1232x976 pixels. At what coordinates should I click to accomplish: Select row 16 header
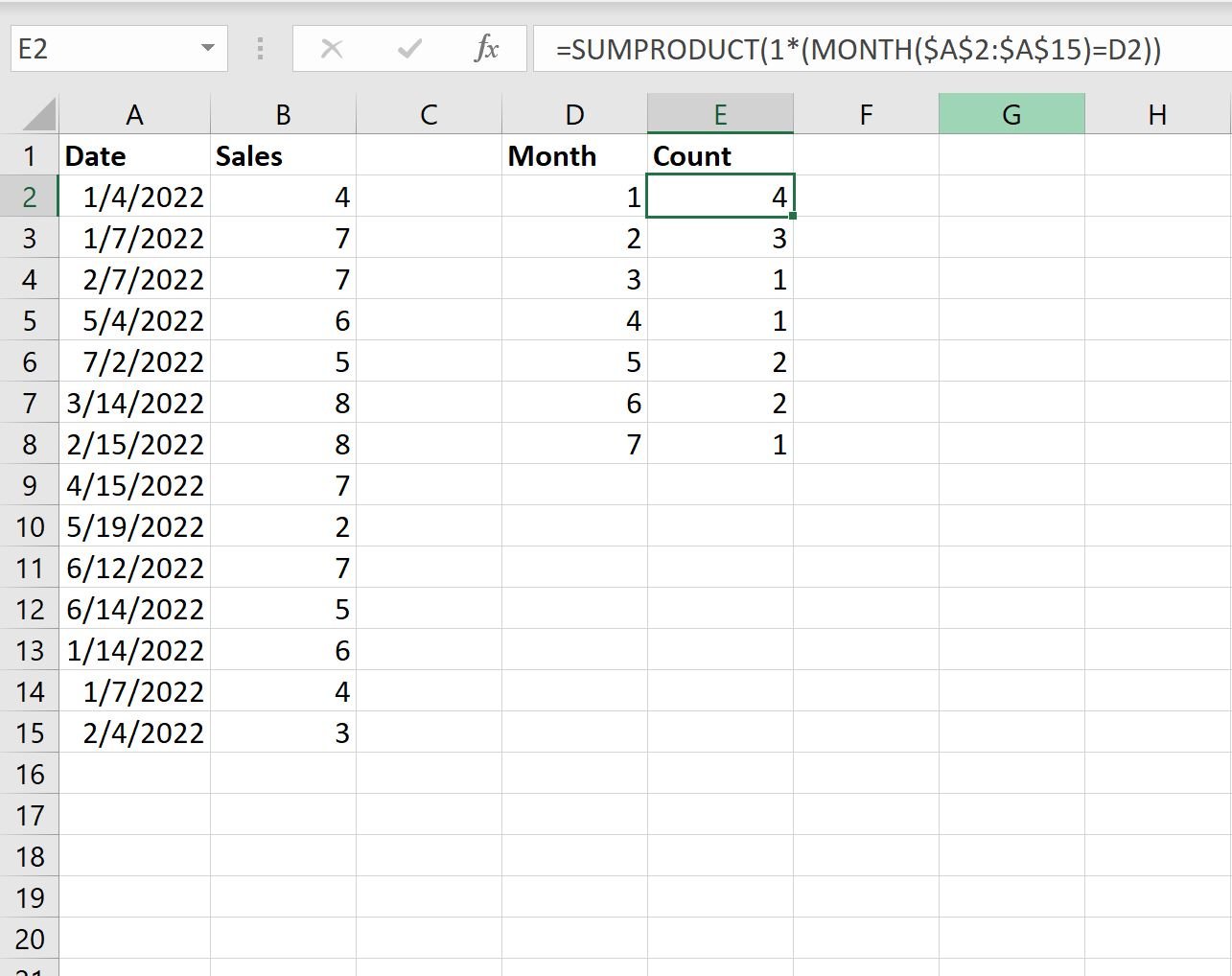click(x=30, y=774)
